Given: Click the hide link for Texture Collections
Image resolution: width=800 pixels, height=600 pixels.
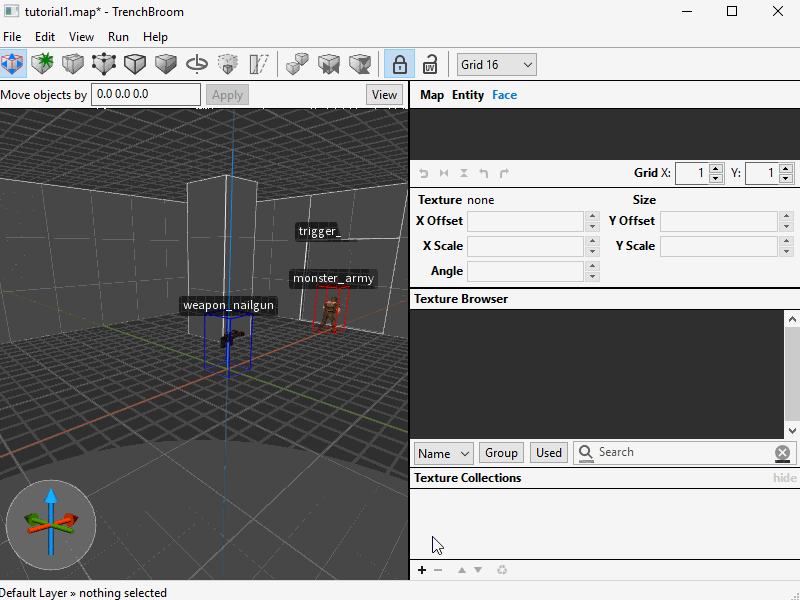Looking at the screenshot, I should (x=784, y=478).
